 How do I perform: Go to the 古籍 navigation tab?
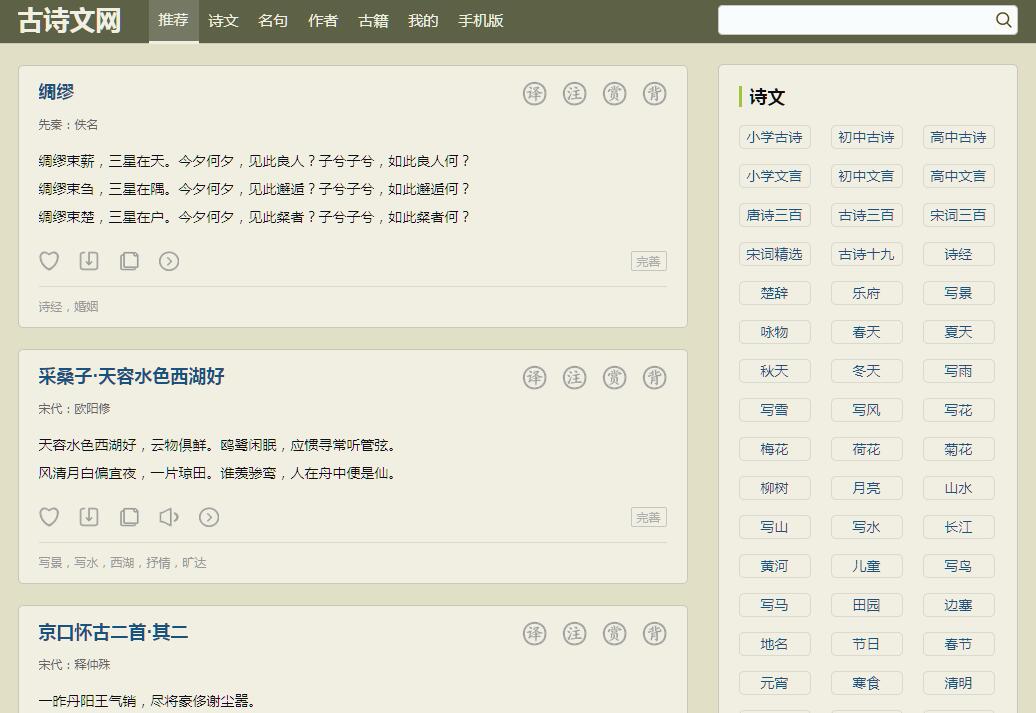coord(373,21)
